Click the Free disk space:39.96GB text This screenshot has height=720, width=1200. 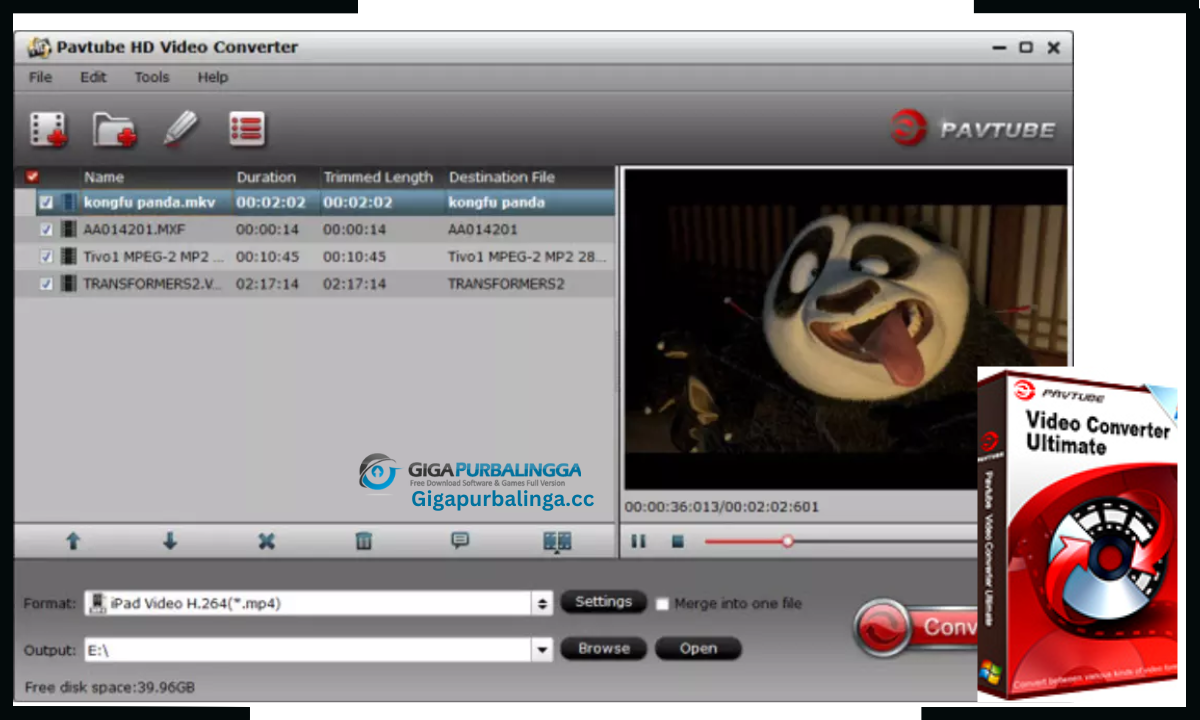pos(110,688)
